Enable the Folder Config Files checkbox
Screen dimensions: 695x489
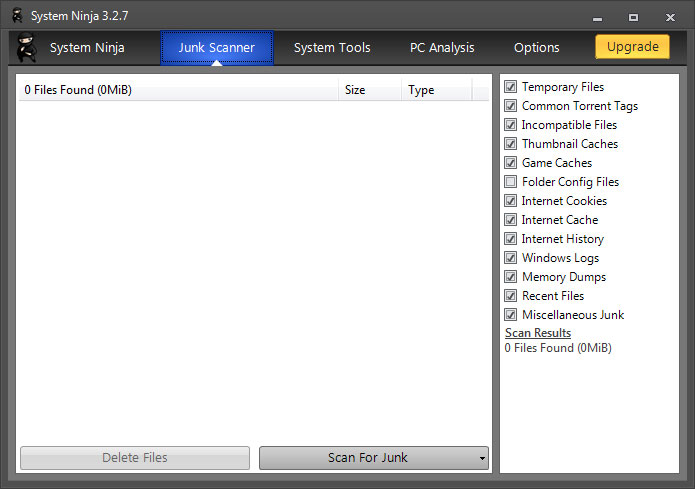[511, 181]
